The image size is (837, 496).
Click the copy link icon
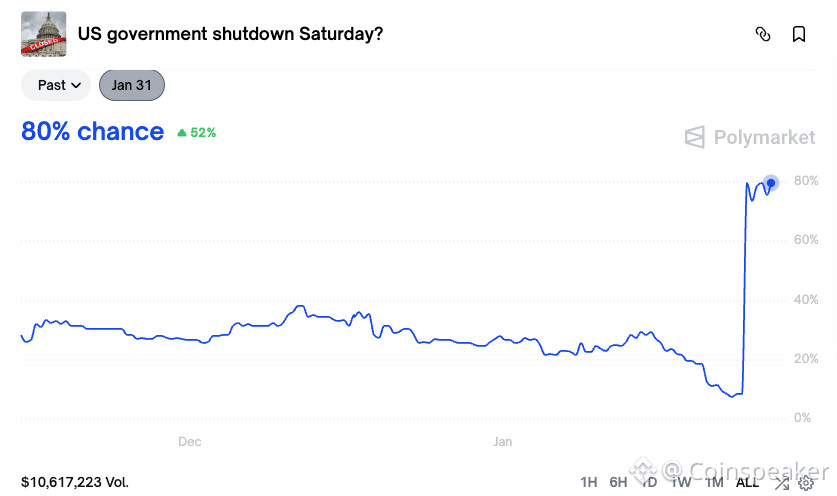763,34
